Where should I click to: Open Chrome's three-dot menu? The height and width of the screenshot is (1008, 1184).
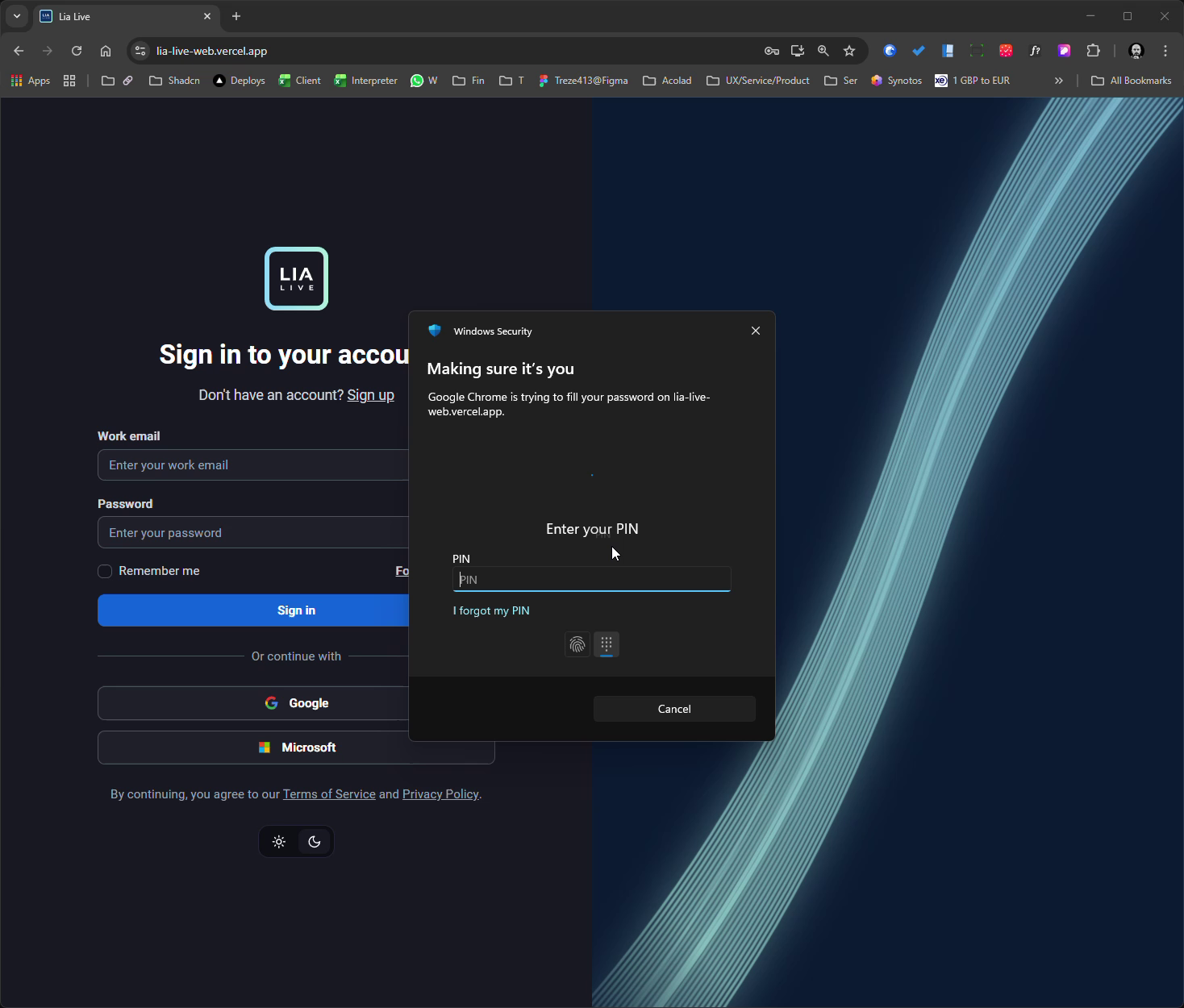pyautogui.click(x=1165, y=51)
